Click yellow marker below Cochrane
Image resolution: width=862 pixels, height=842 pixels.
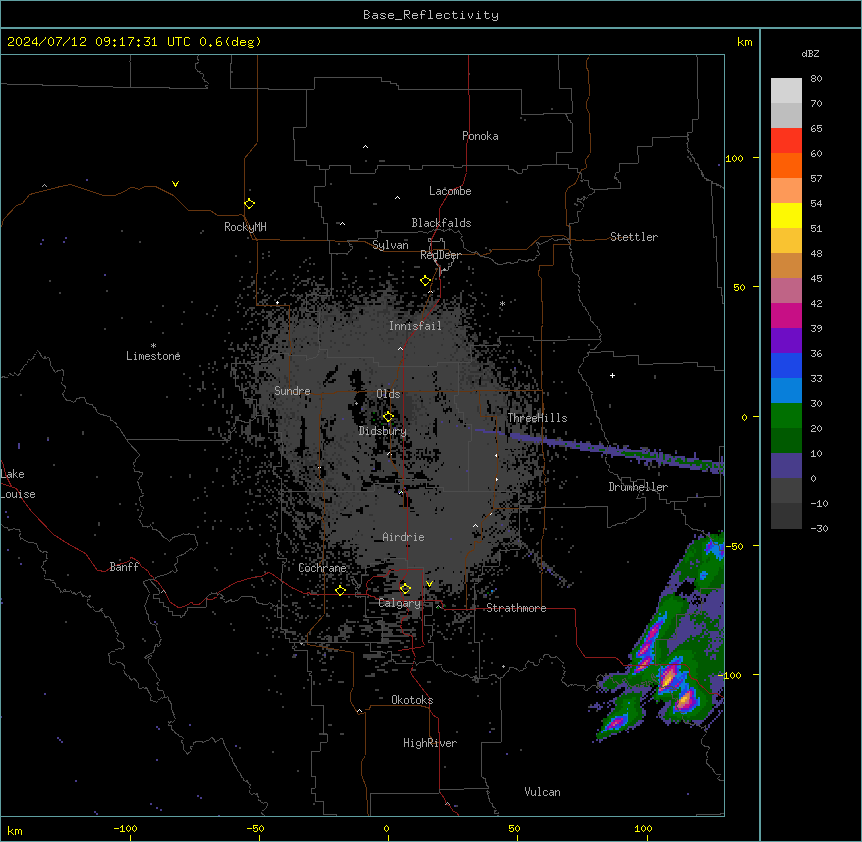tap(340, 591)
